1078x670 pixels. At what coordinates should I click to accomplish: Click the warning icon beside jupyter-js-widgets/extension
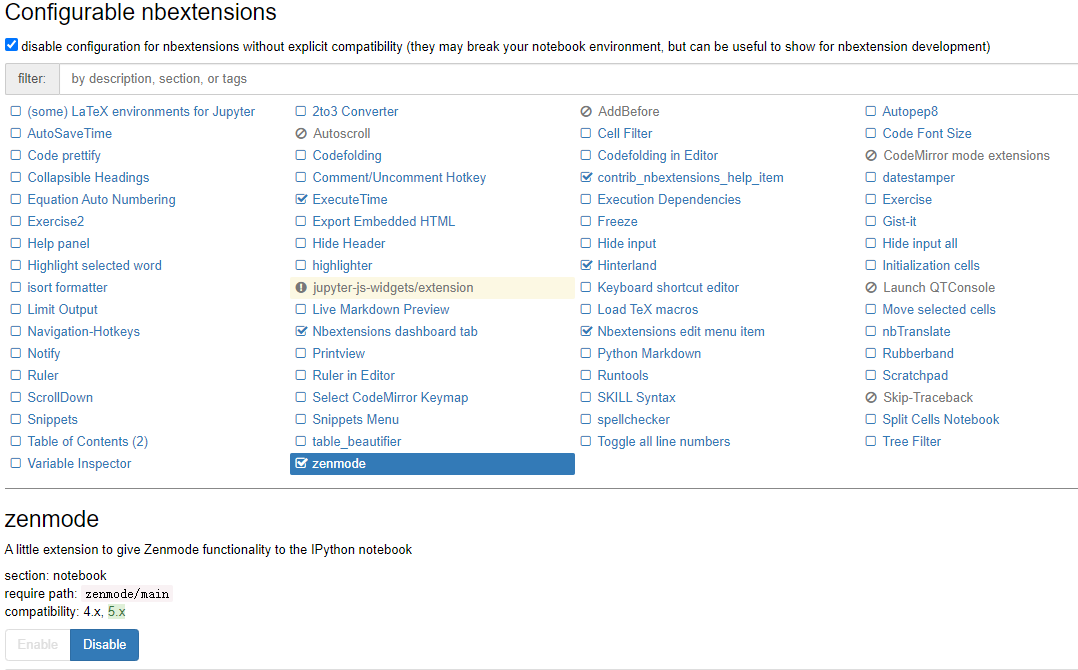pyautogui.click(x=300, y=287)
